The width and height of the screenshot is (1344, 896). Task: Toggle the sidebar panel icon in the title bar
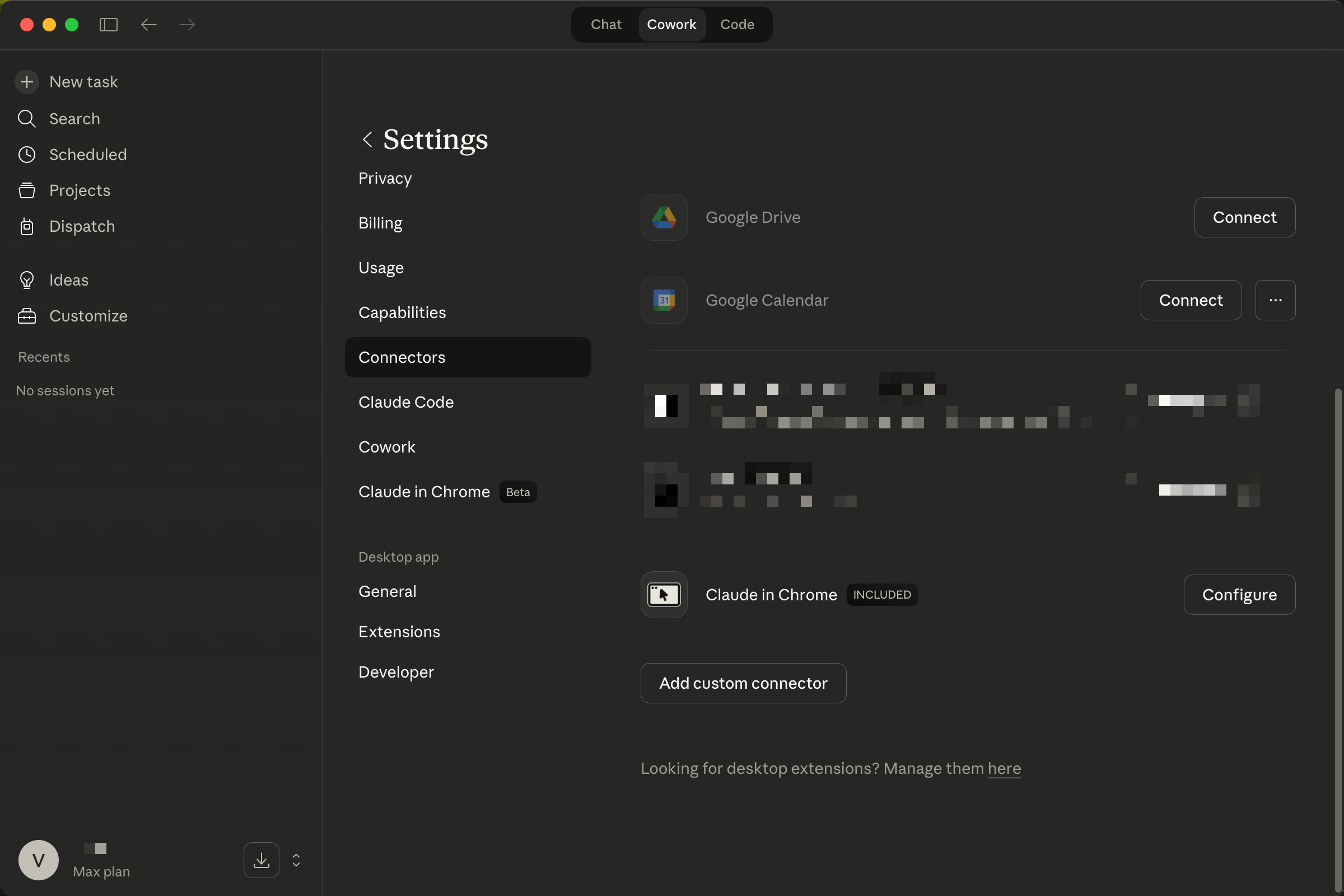(x=108, y=25)
